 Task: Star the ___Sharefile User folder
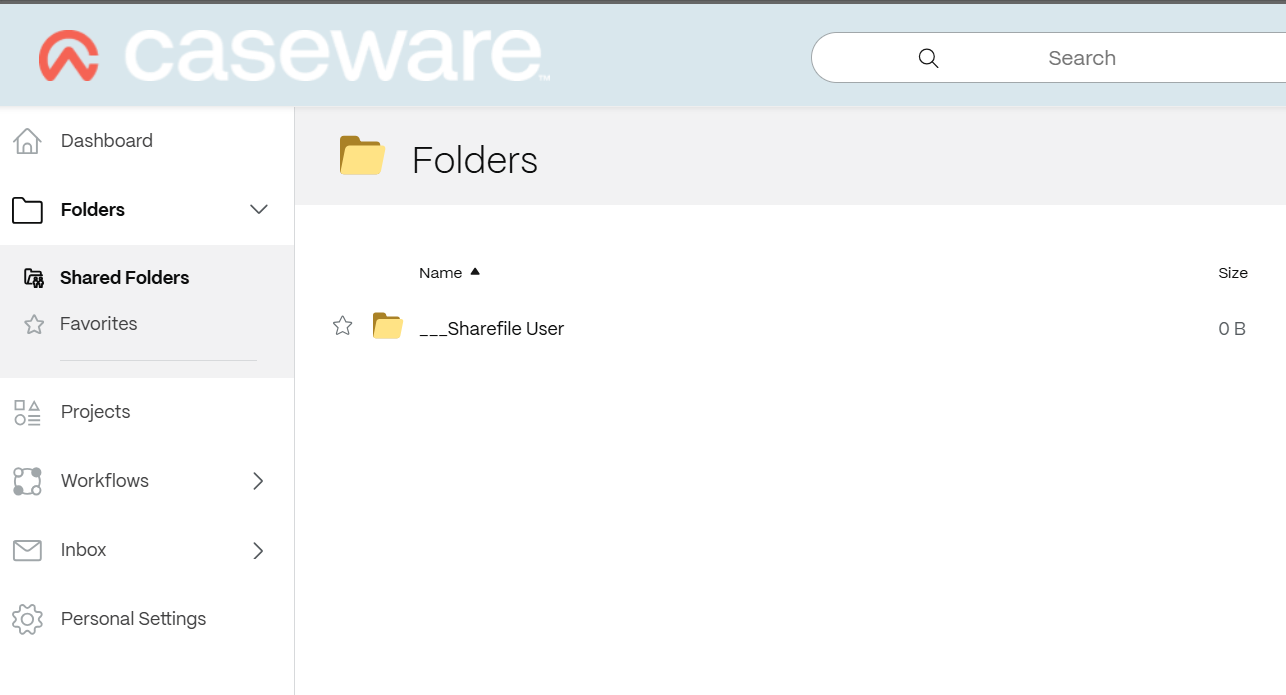click(x=343, y=325)
